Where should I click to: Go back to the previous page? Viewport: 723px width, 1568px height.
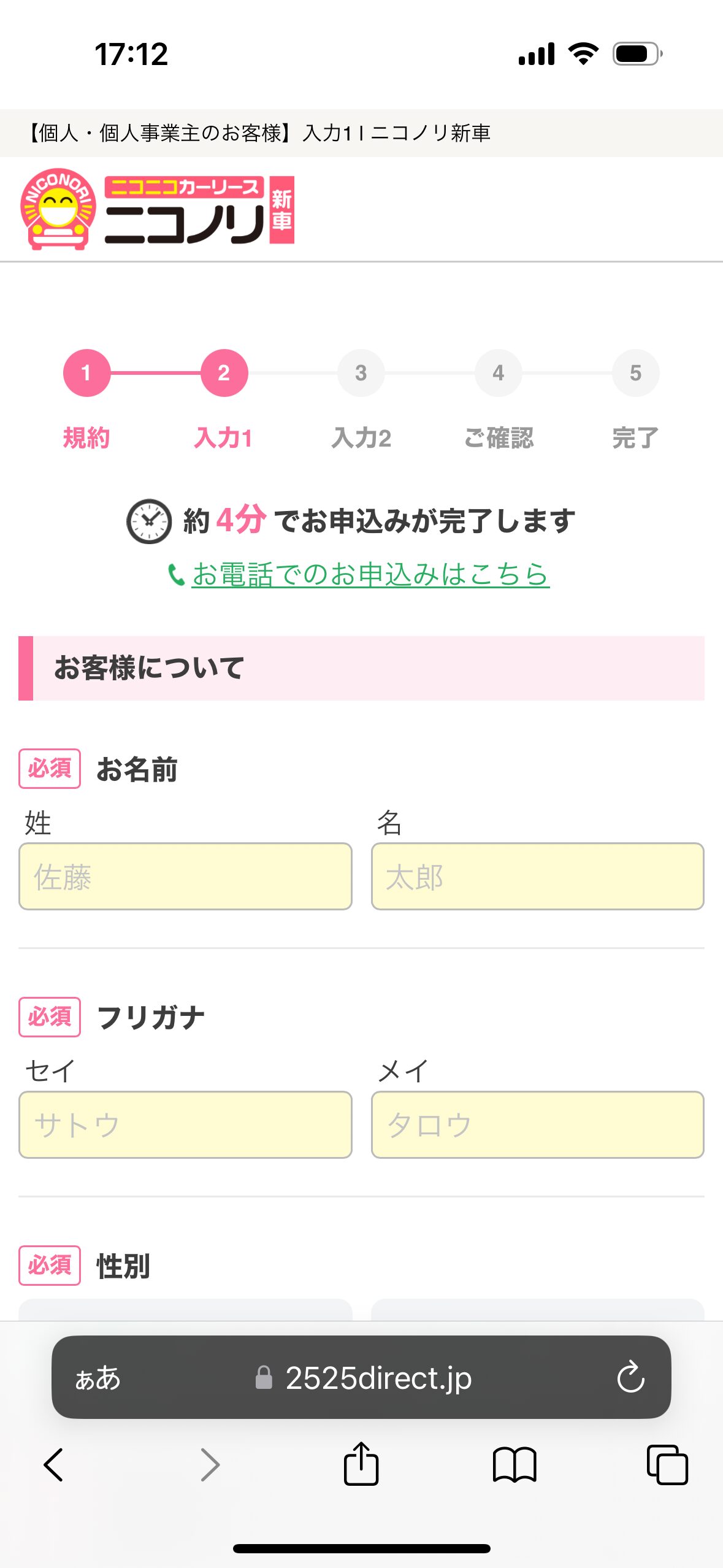(x=54, y=1464)
